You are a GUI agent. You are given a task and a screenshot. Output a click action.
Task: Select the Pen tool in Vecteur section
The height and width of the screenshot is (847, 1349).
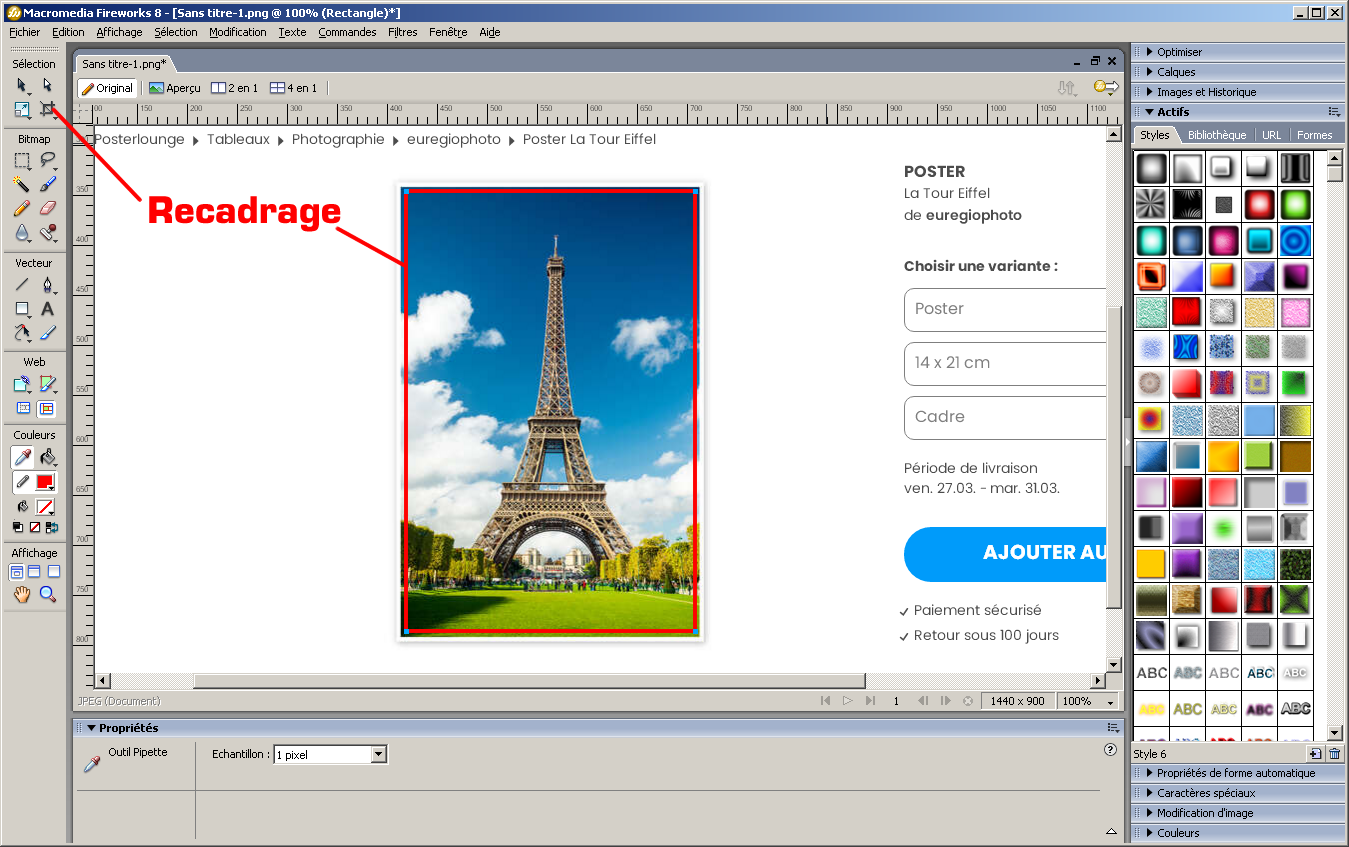pos(47,285)
